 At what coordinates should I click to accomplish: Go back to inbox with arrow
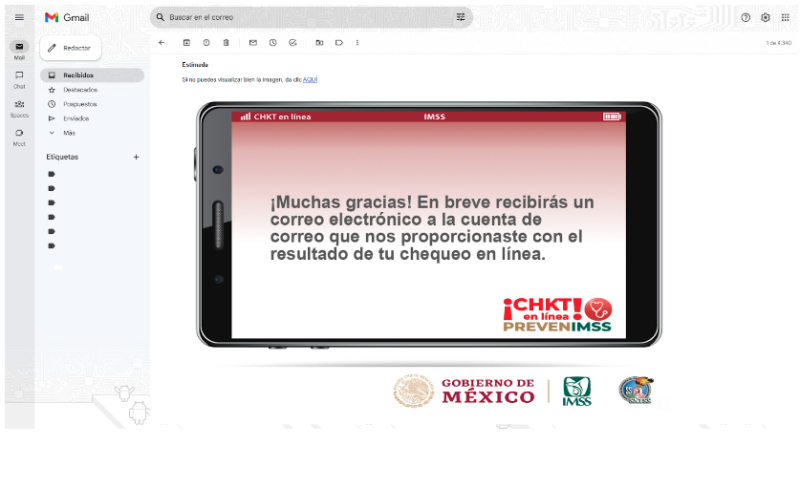coord(162,43)
